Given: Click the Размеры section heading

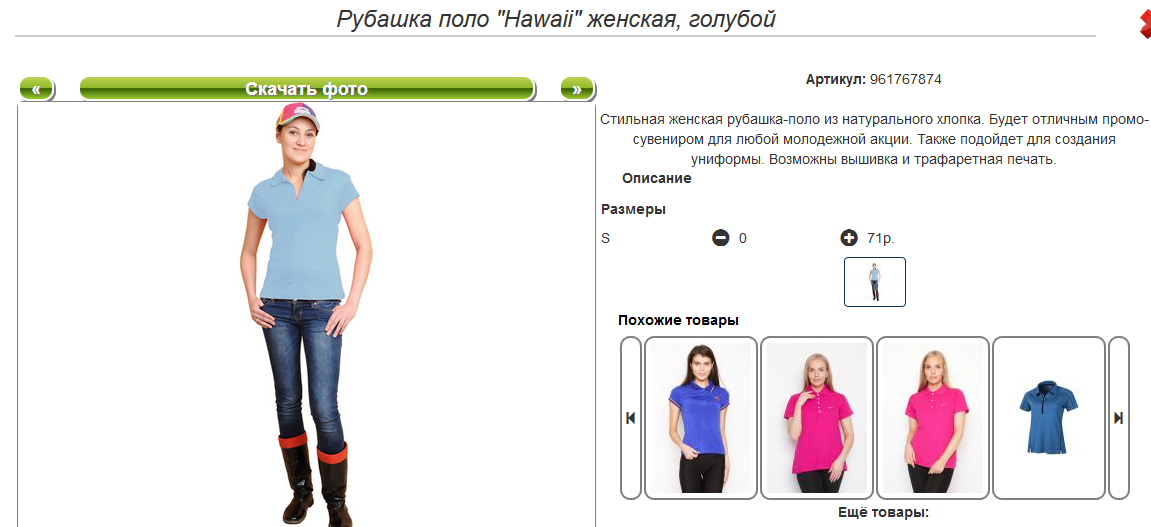Looking at the screenshot, I should 633,209.
